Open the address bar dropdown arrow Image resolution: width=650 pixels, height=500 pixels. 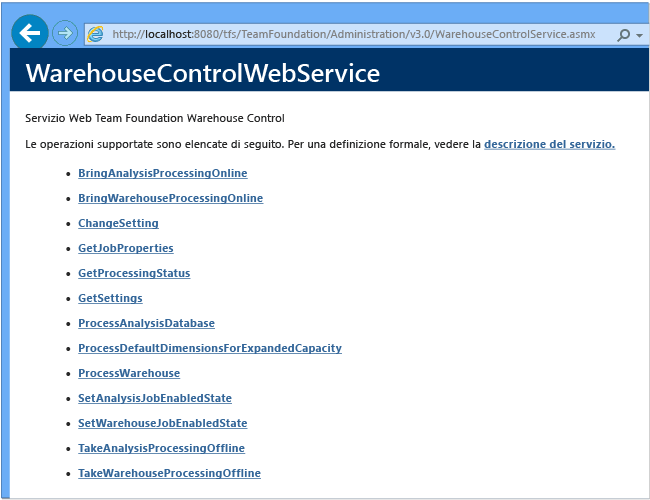[x=640, y=35]
